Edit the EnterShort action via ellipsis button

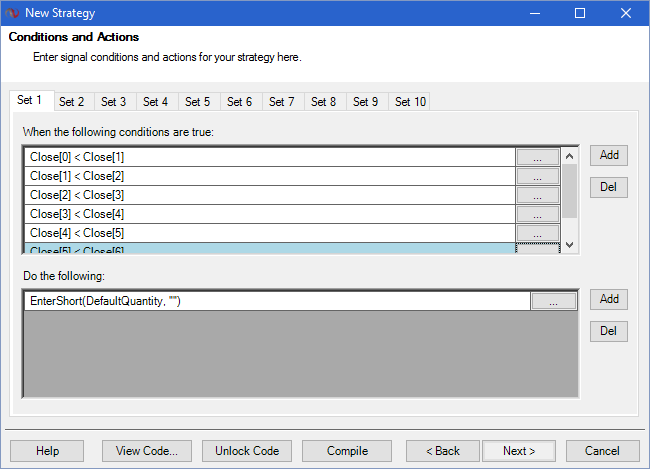pyautogui.click(x=554, y=301)
